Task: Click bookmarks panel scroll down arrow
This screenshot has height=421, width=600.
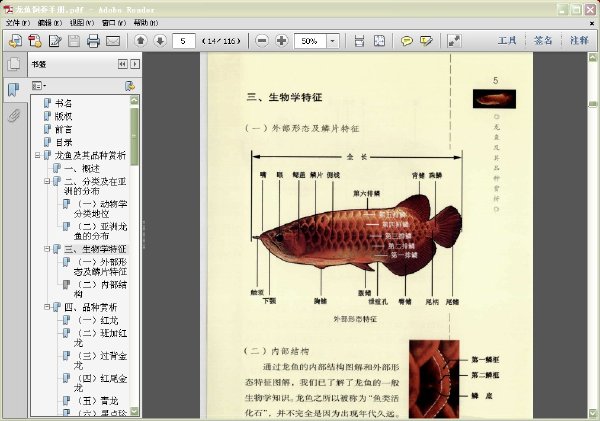Action: point(134,411)
